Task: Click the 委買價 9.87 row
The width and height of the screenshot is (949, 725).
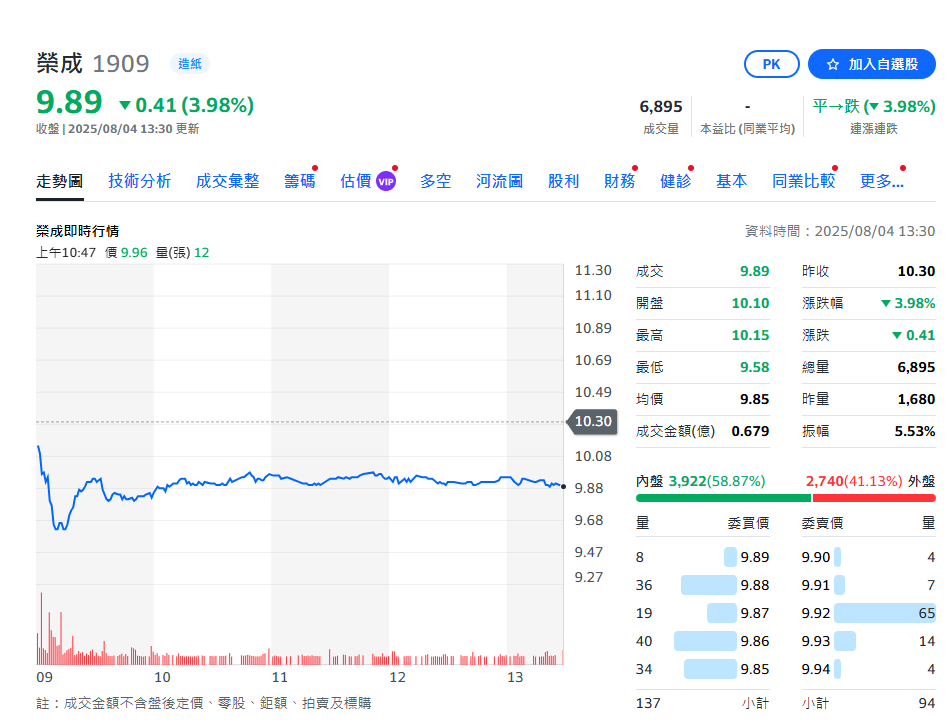Action: click(703, 613)
